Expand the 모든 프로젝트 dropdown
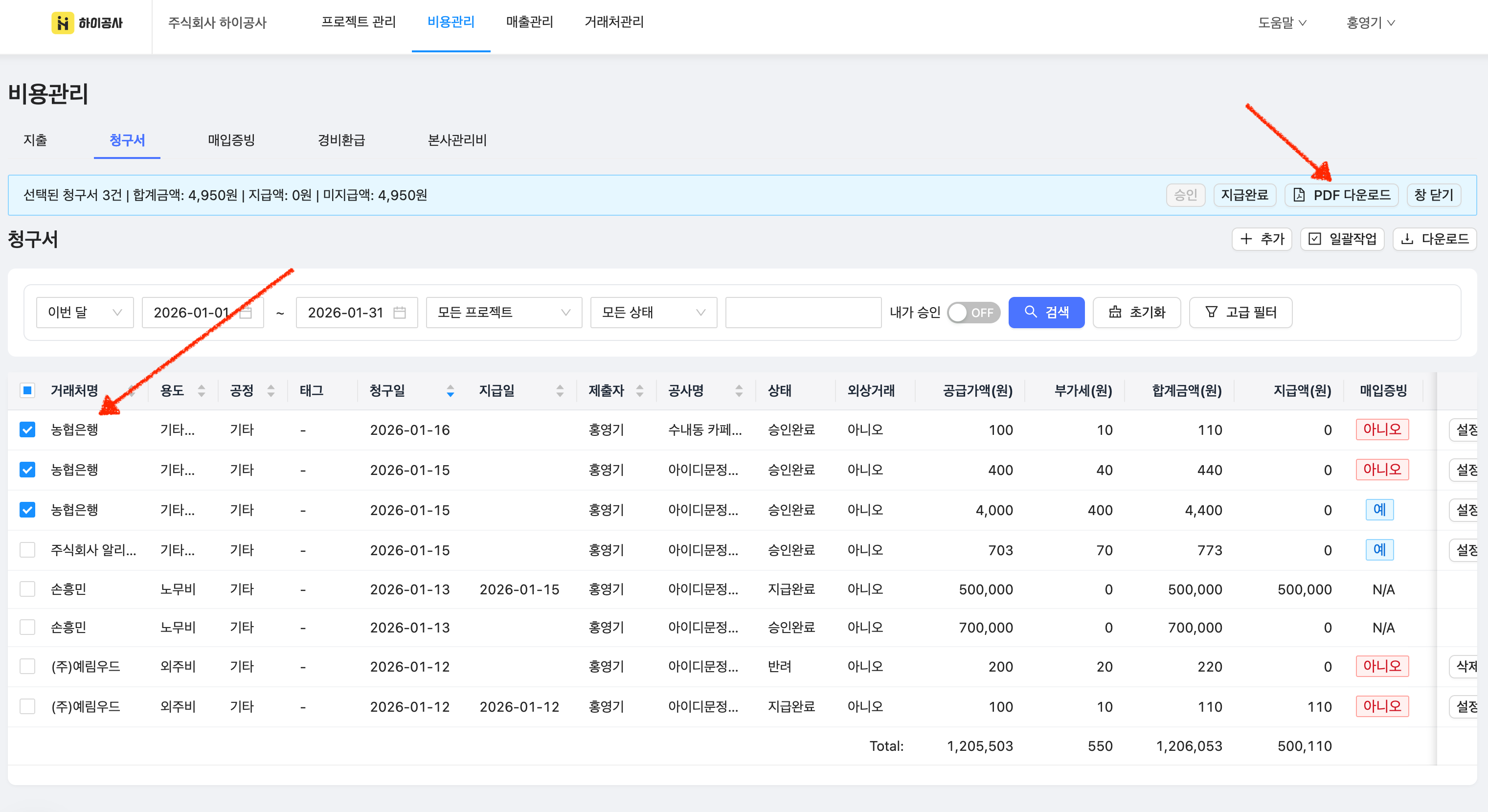This screenshot has width=1488, height=812. (503, 313)
